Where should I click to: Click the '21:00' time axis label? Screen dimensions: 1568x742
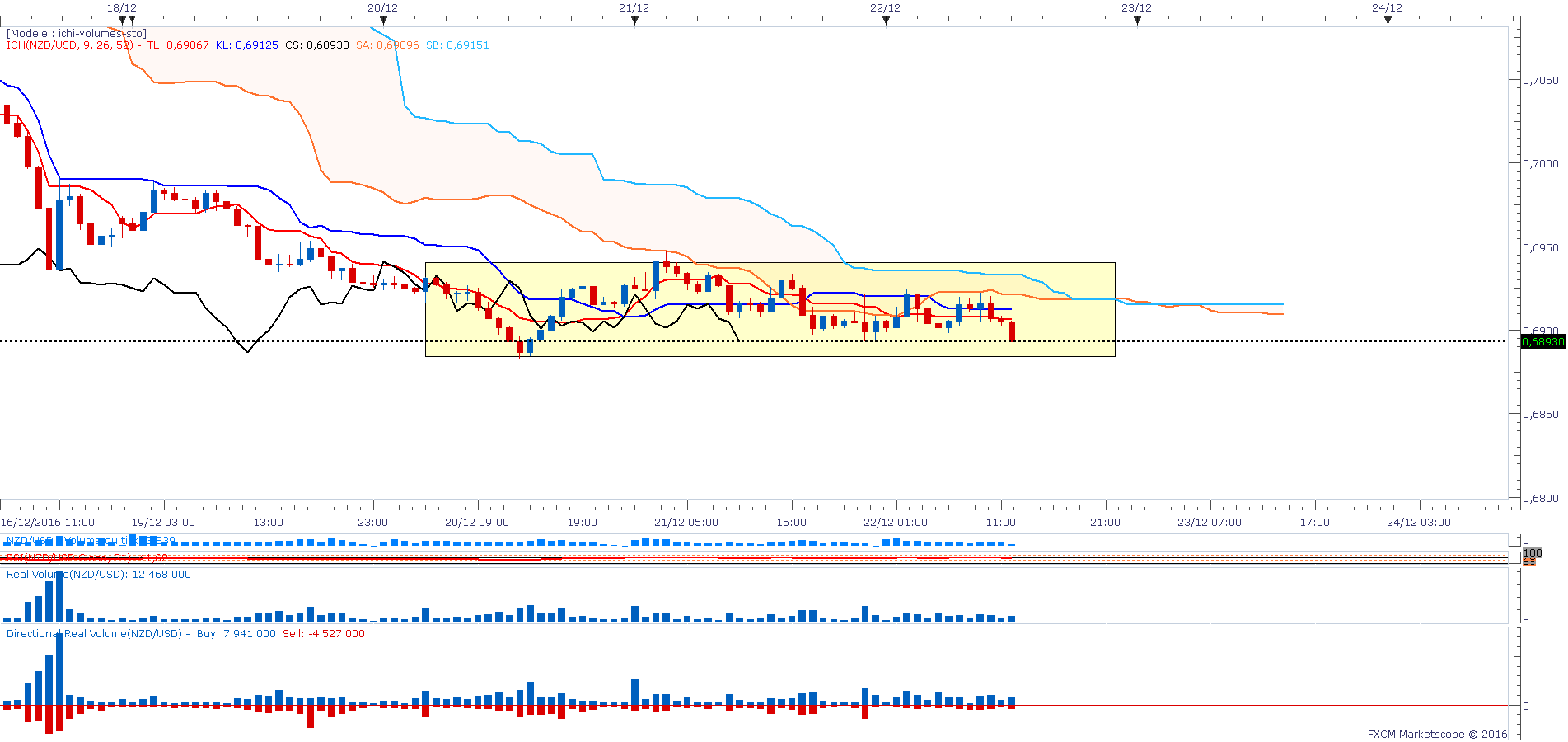[1106, 522]
